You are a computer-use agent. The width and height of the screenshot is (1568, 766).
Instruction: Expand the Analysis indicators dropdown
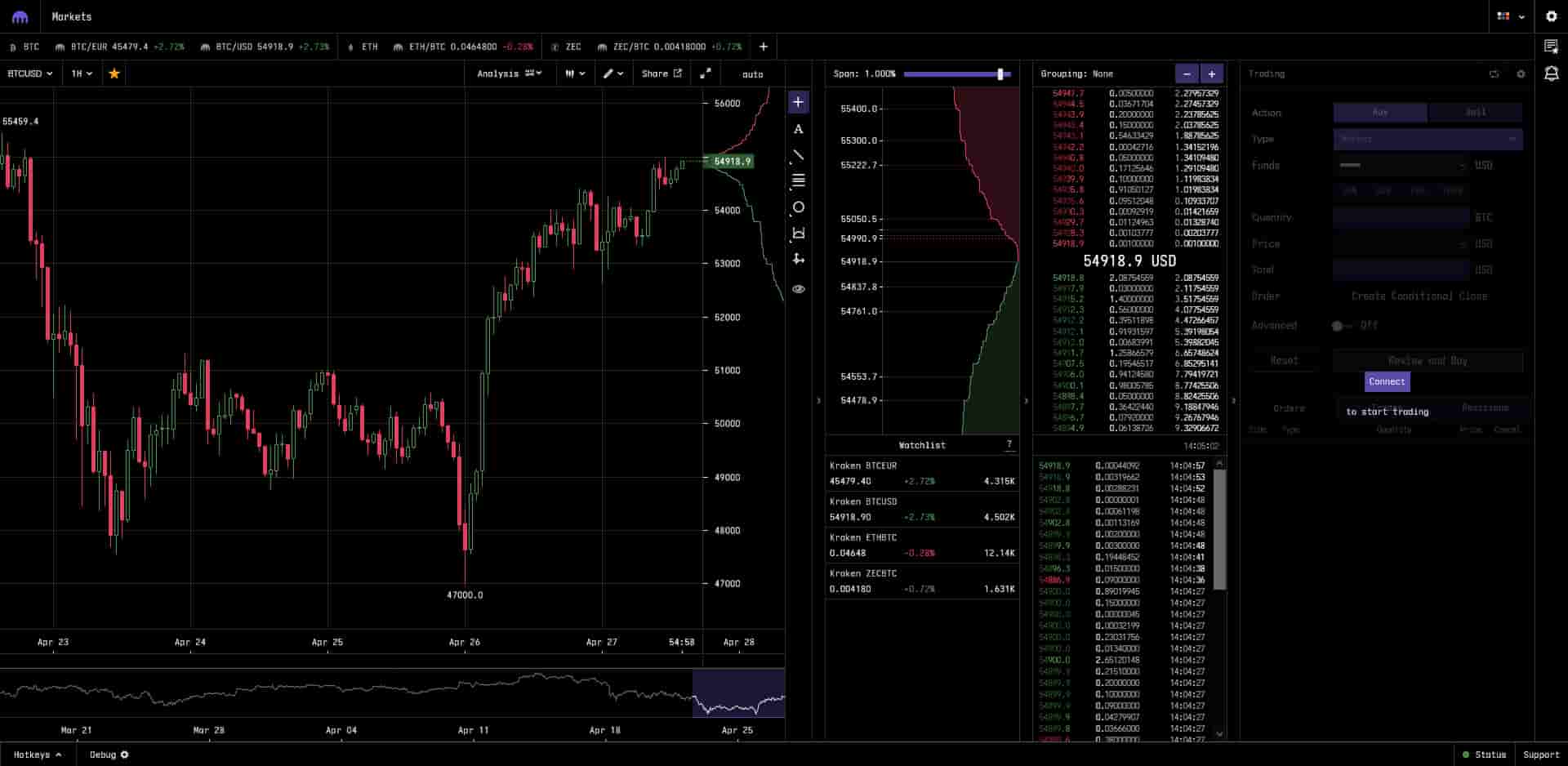[x=509, y=73]
